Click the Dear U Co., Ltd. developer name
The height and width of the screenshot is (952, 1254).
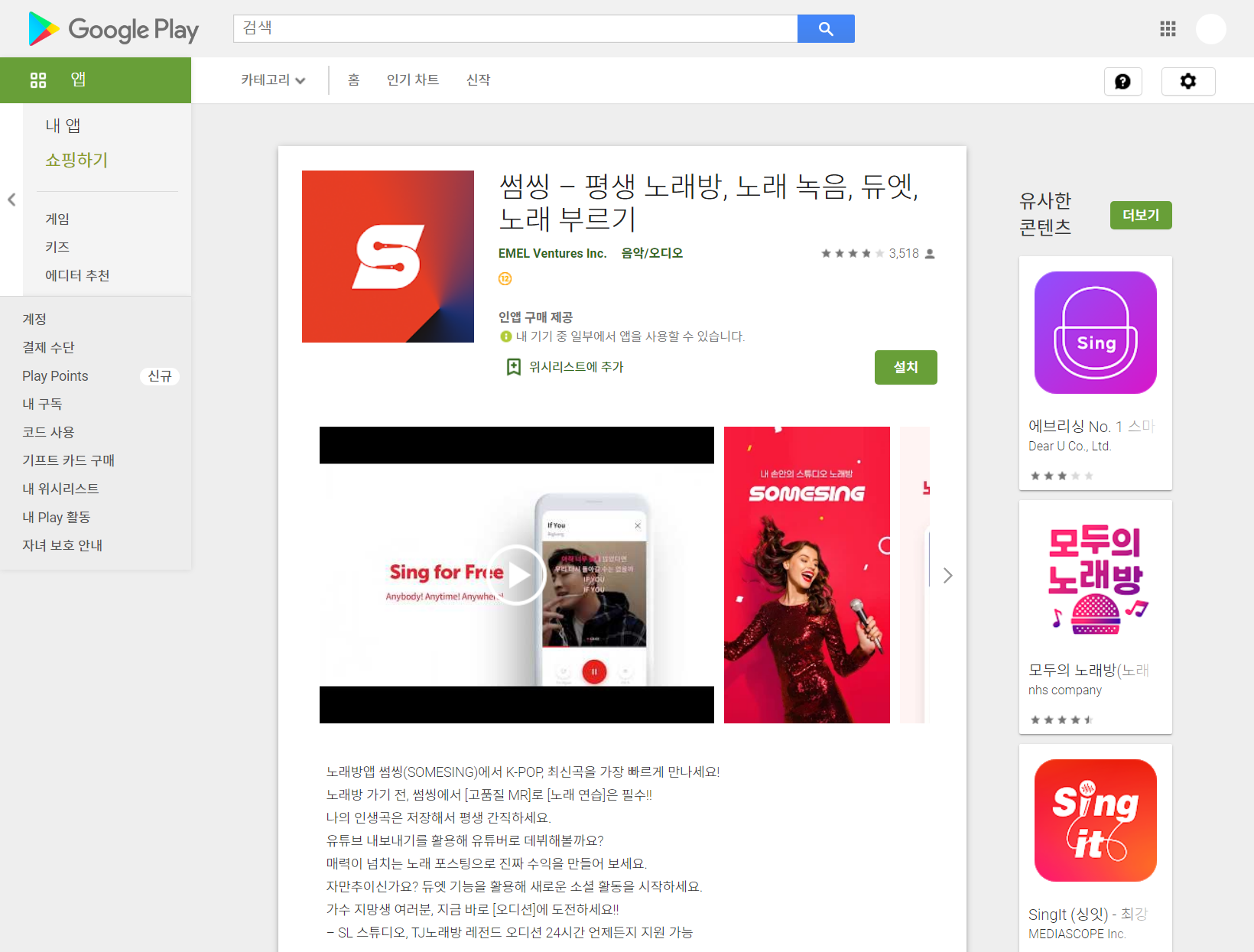tap(1070, 446)
